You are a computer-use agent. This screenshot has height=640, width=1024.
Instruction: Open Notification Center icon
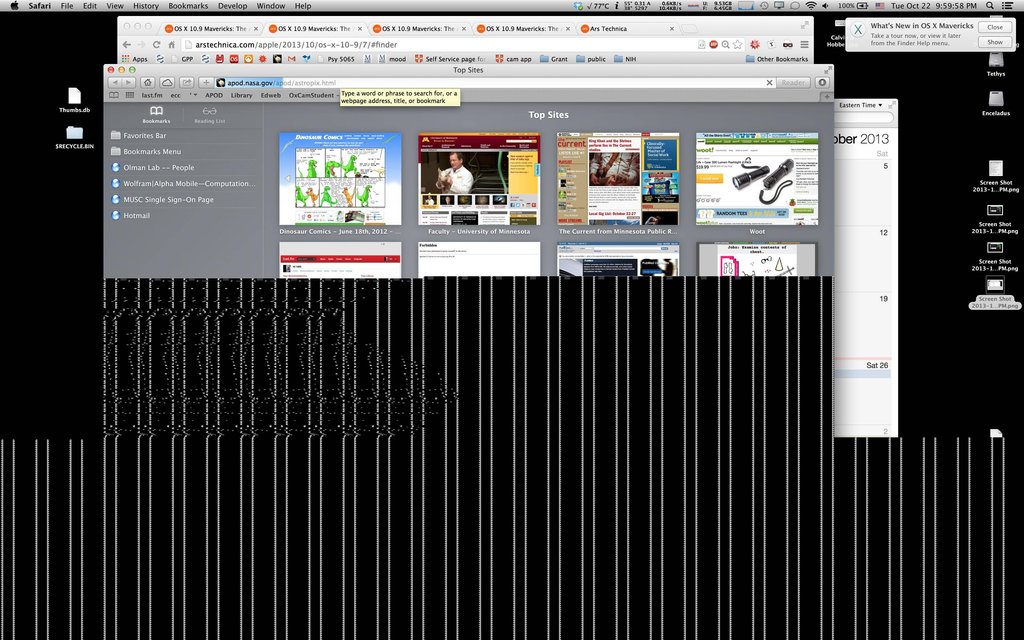[x=1009, y=6]
